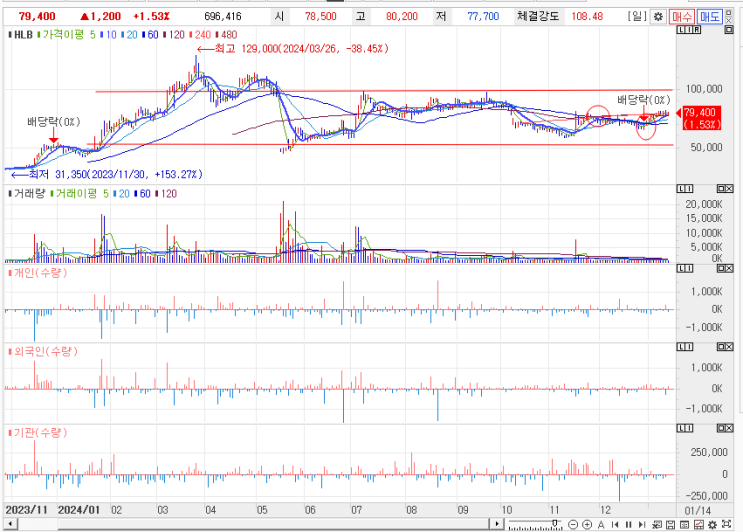This screenshot has width=743, height=532.
Task: Click the horizontal chart scrollbar thumb
Action: click(273, 524)
